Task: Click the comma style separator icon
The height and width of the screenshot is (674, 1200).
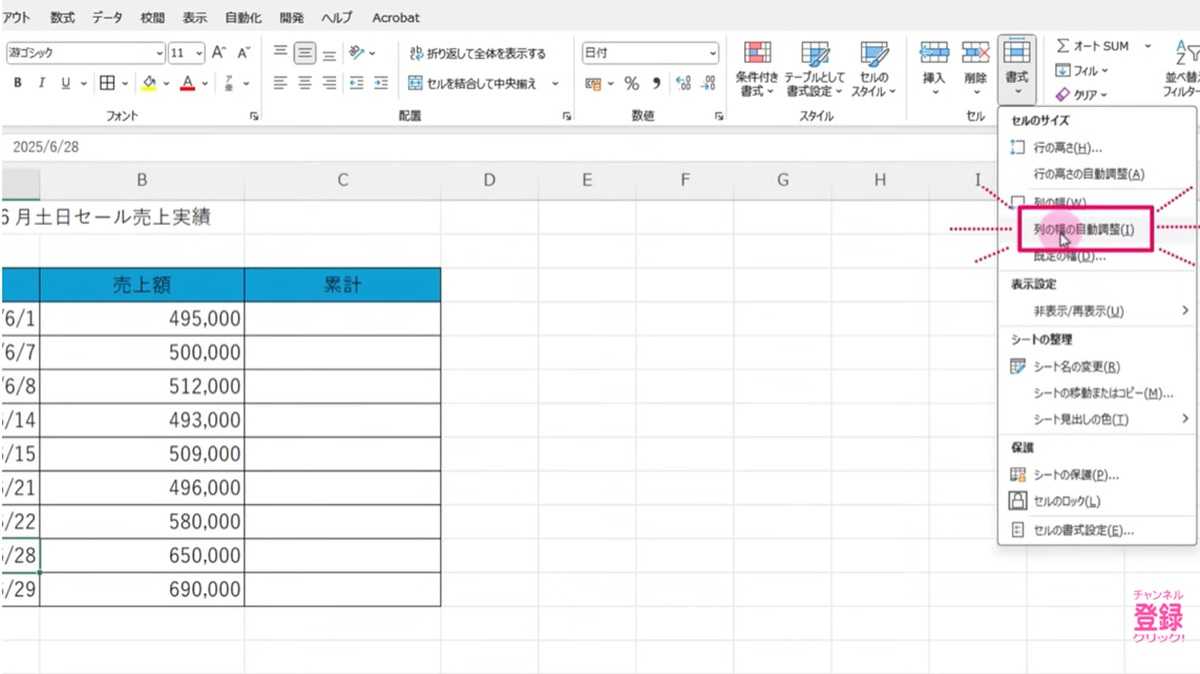Action: tap(657, 84)
